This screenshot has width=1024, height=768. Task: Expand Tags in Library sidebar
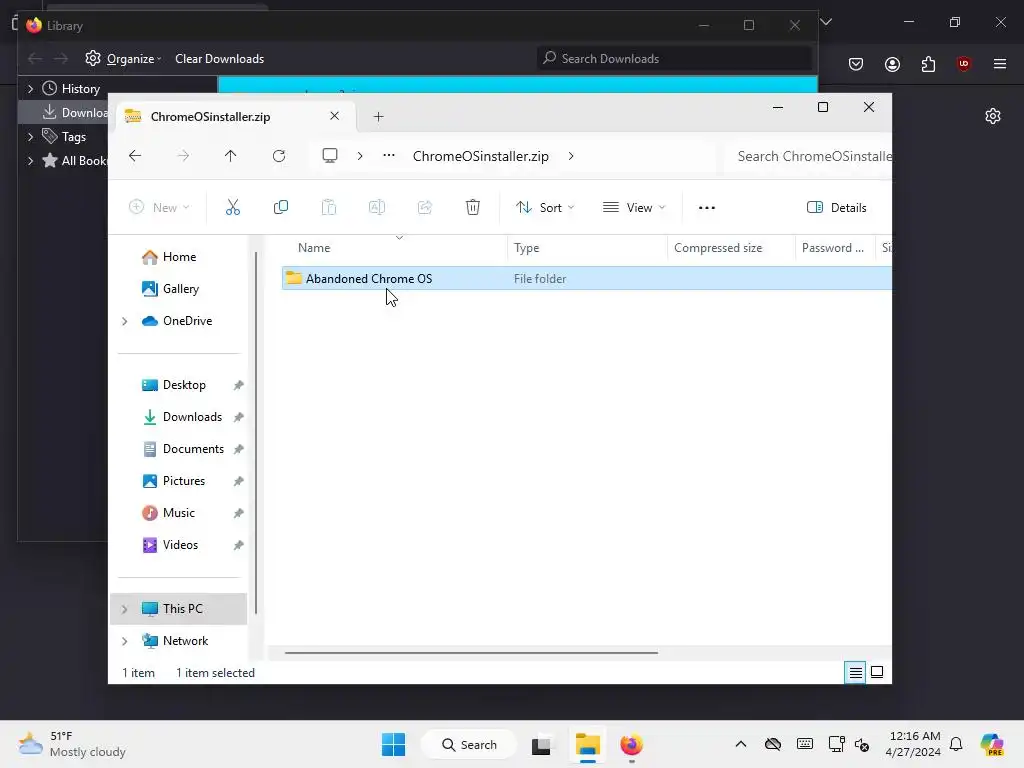tap(31, 136)
